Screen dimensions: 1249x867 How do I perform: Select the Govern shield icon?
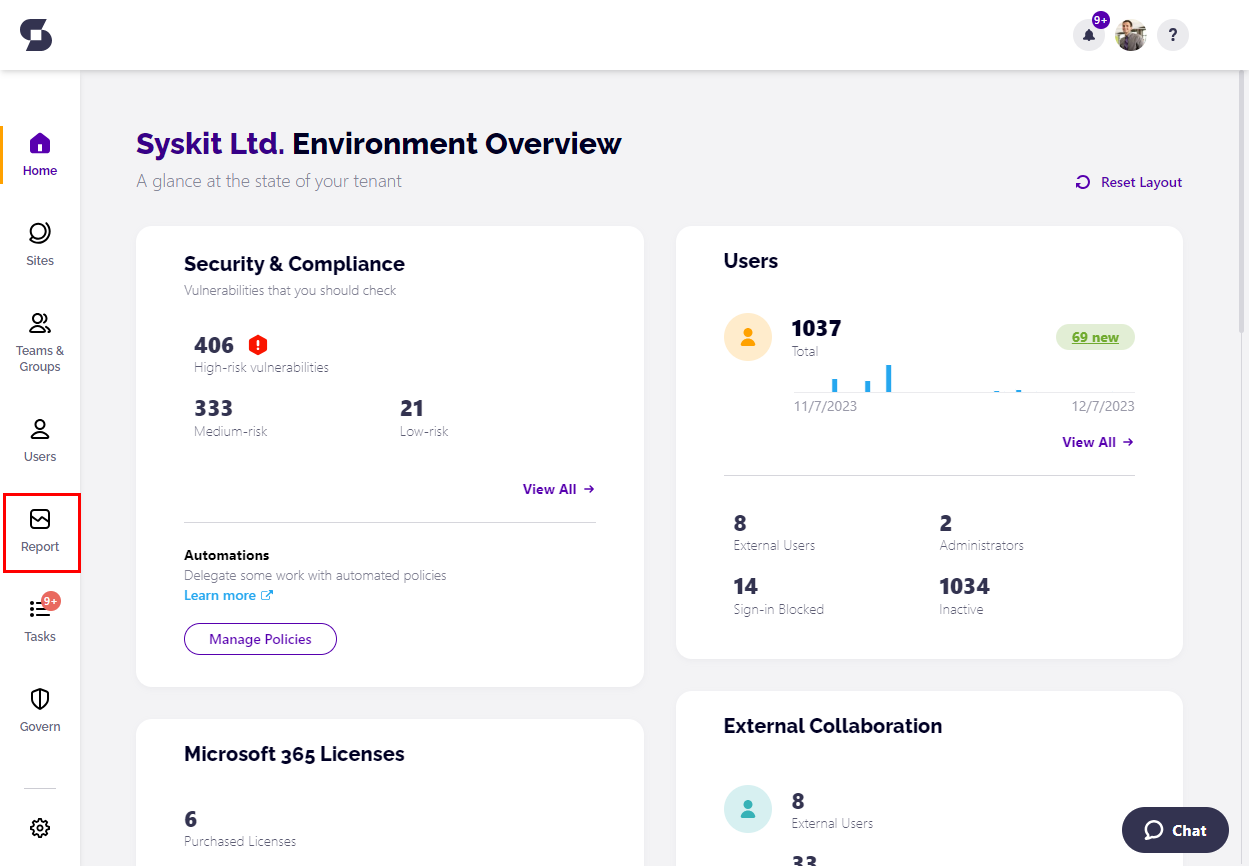pyautogui.click(x=39, y=707)
